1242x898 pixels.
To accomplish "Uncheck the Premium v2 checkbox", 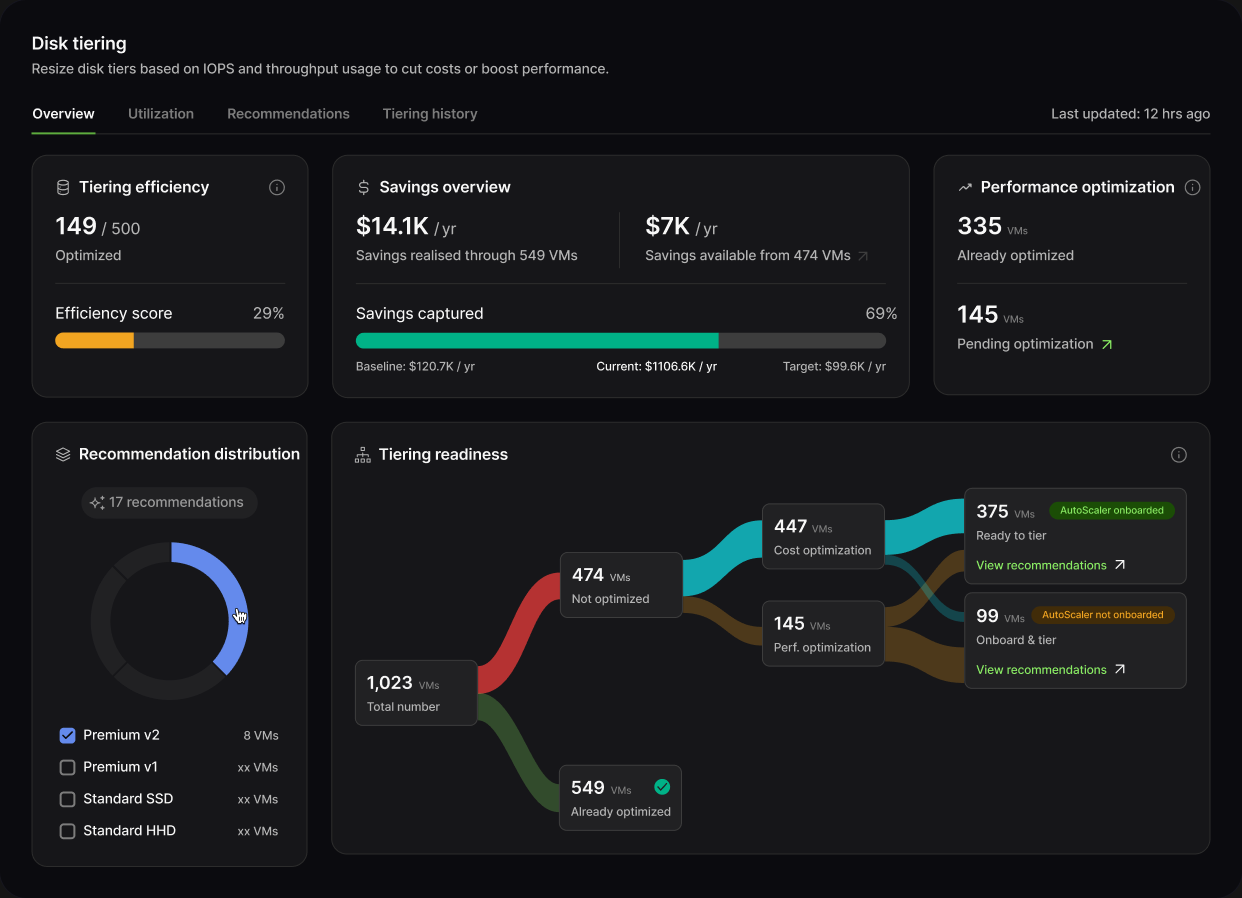I will coord(68,735).
